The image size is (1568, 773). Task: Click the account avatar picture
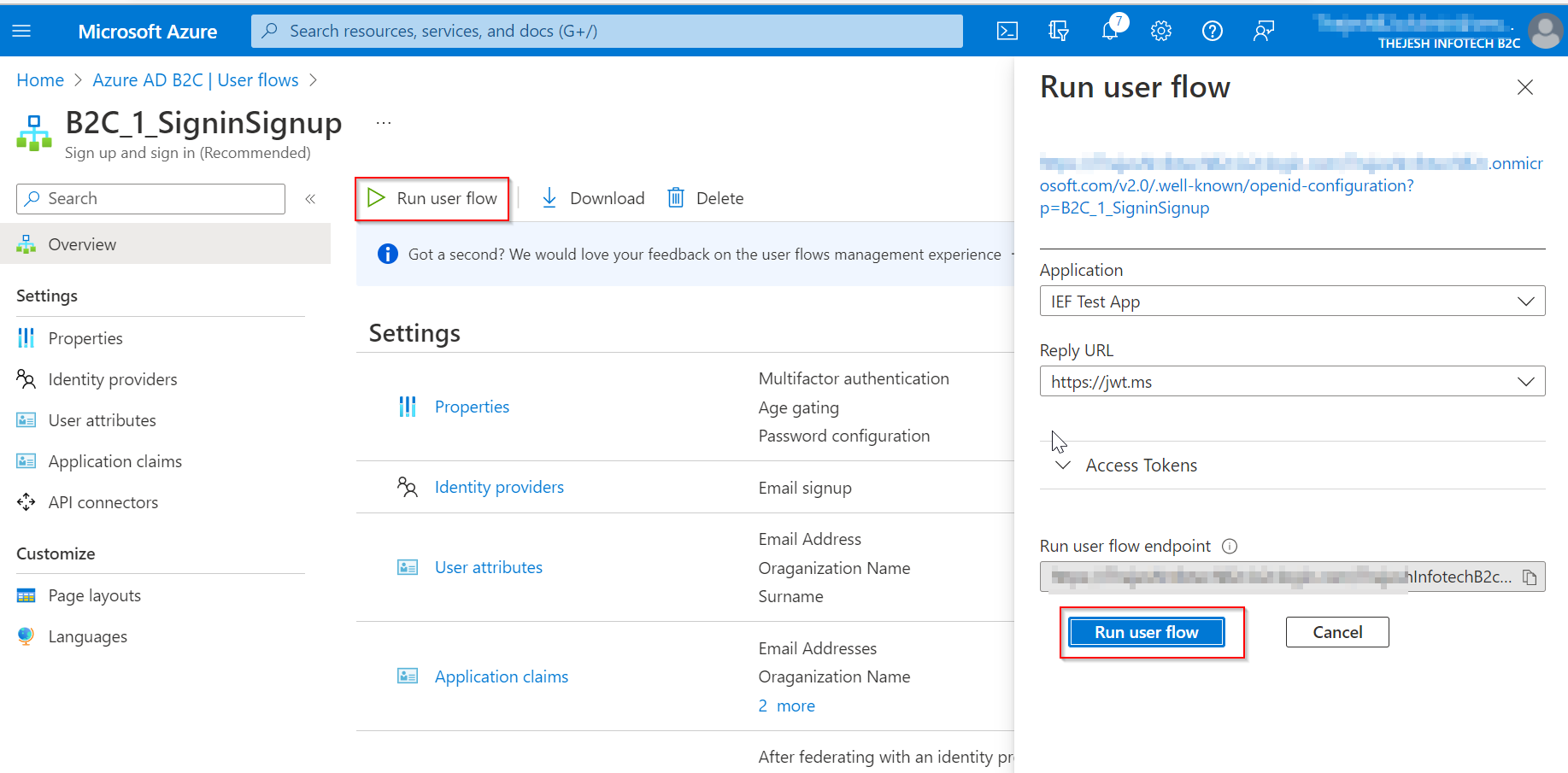[x=1545, y=32]
